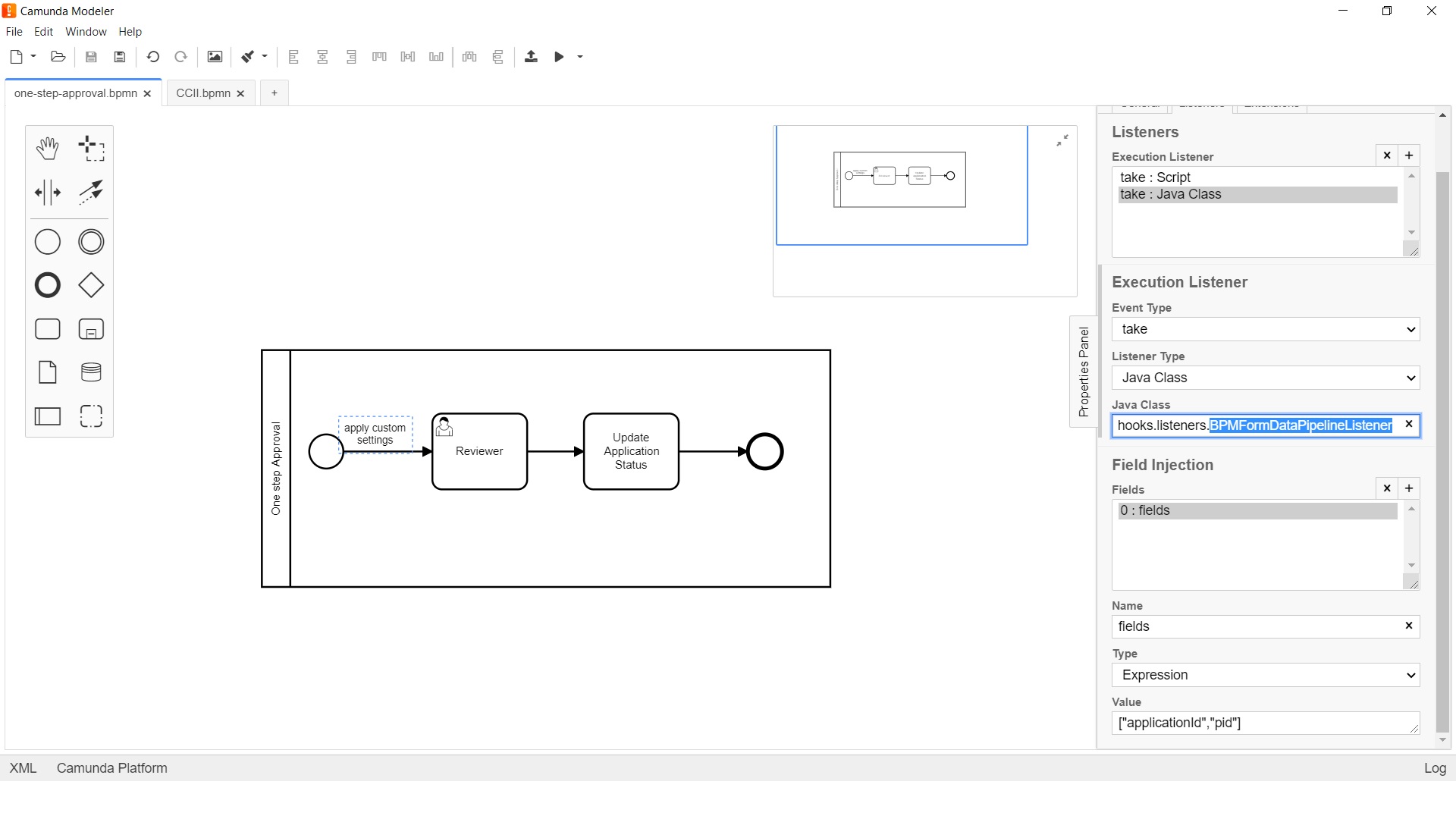Select '0 : fields' entry
Screen dimensions: 1456x819
1257,511
